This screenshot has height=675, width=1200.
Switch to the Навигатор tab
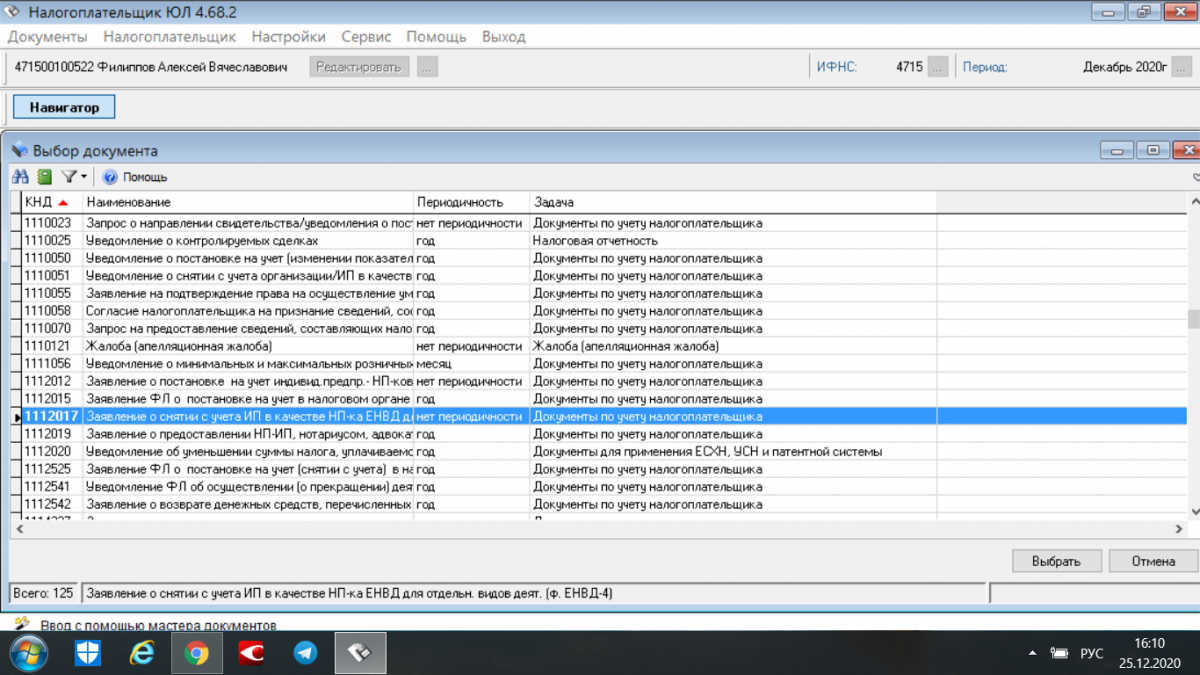click(64, 107)
